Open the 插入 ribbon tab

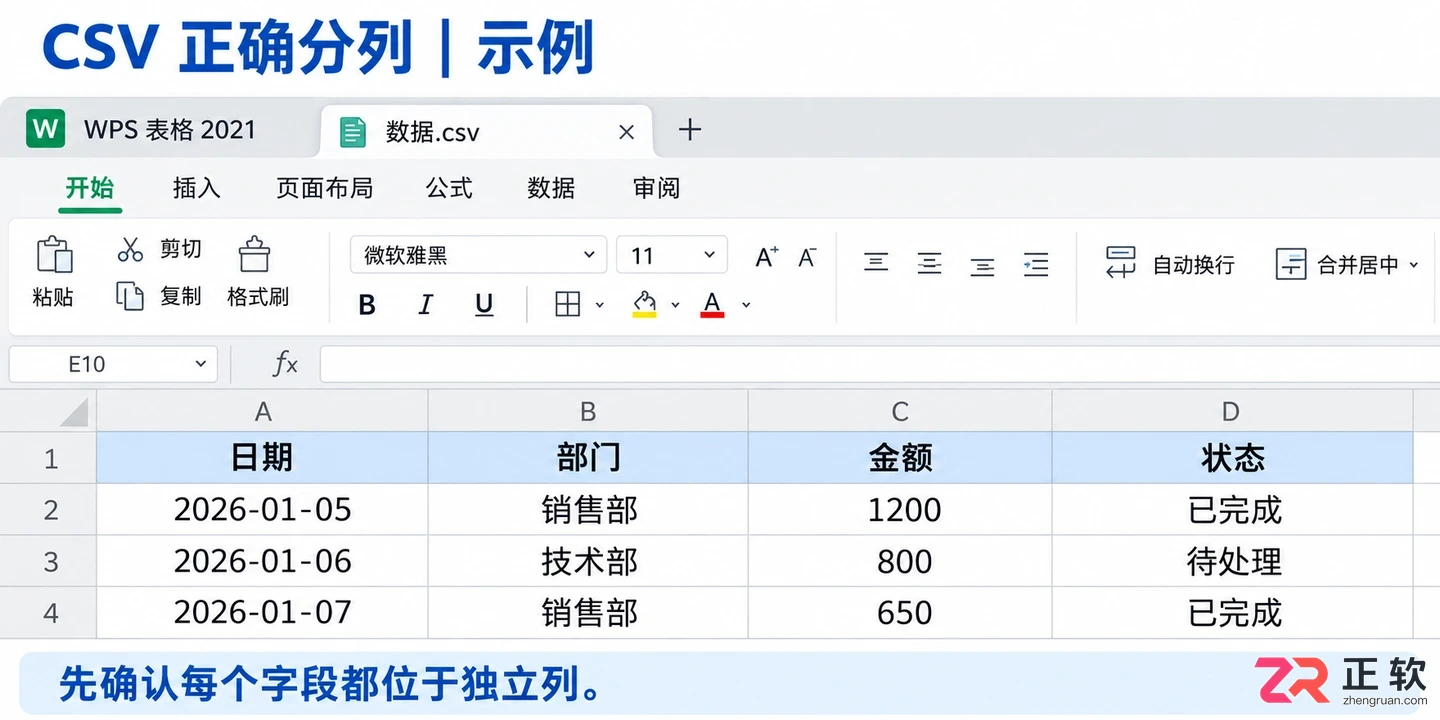tap(196, 188)
